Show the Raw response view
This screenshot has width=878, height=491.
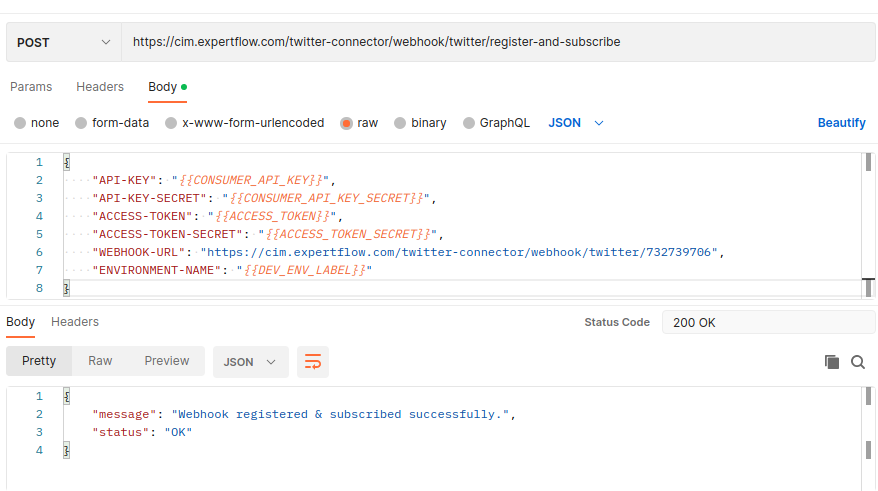(x=100, y=361)
